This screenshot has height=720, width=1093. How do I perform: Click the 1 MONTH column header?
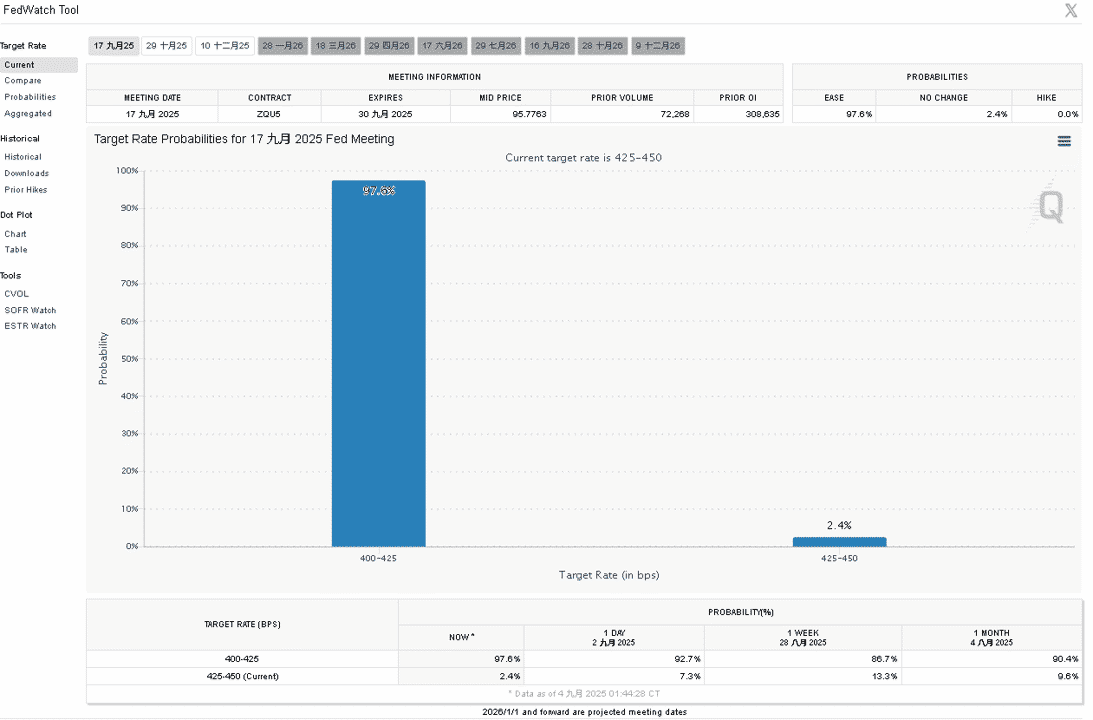(991, 638)
